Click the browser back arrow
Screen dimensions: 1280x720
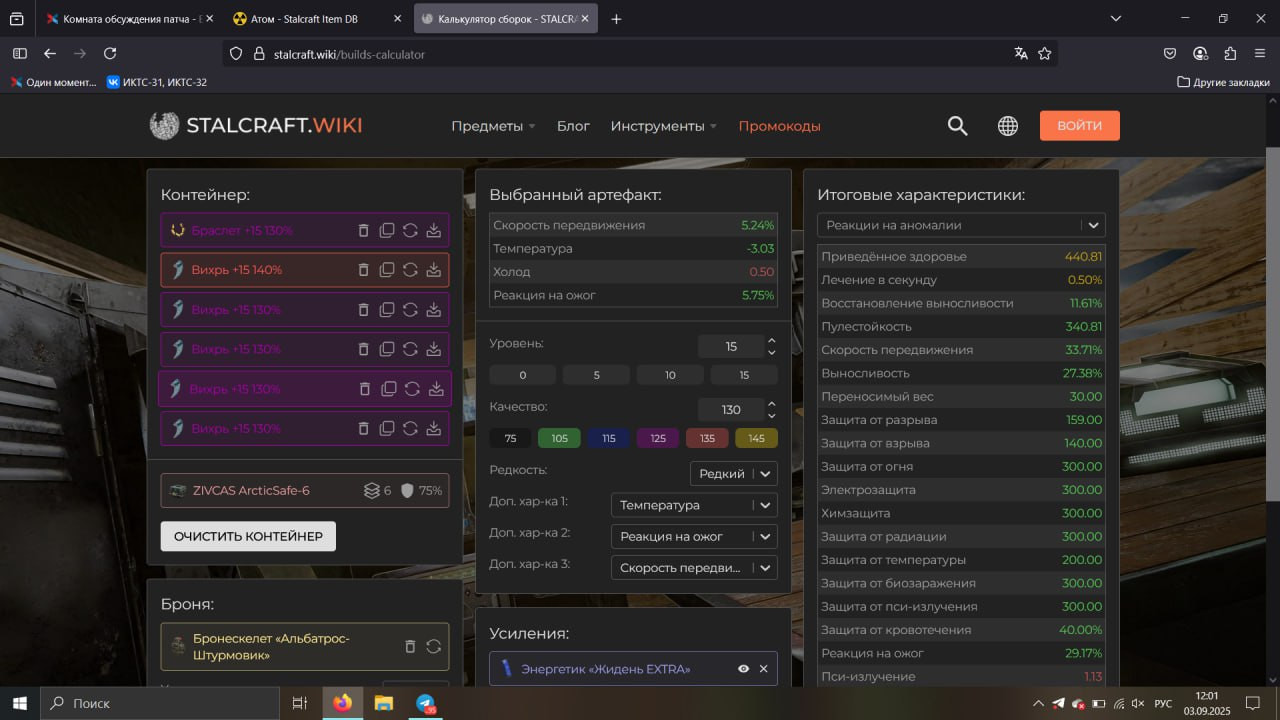tap(49, 53)
